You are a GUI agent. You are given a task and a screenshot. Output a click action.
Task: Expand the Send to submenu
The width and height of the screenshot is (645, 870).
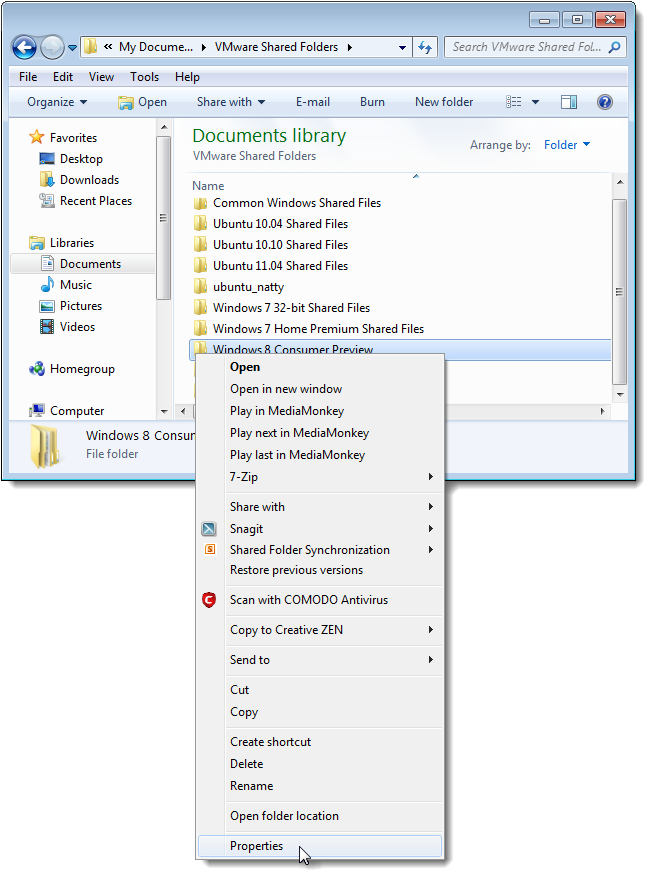tap(320, 660)
